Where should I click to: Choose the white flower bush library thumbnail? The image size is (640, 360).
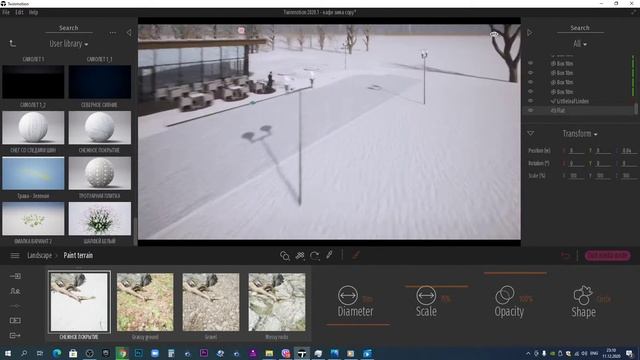100,219
